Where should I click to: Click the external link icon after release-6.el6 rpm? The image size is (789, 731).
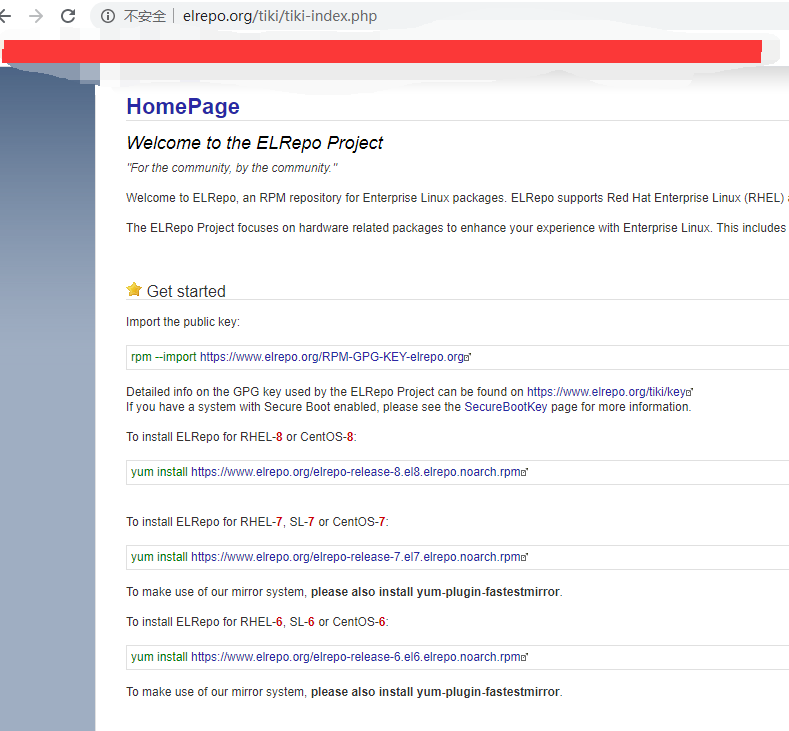(x=524, y=657)
